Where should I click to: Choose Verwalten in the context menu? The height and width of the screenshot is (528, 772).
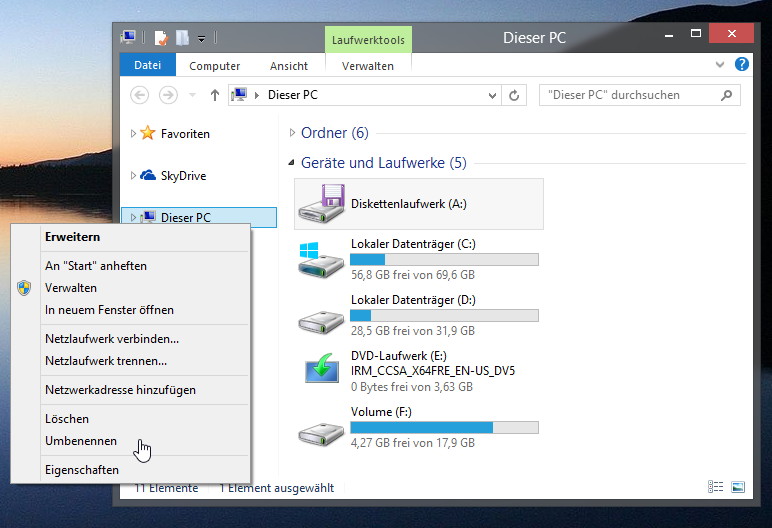[x=130, y=288]
